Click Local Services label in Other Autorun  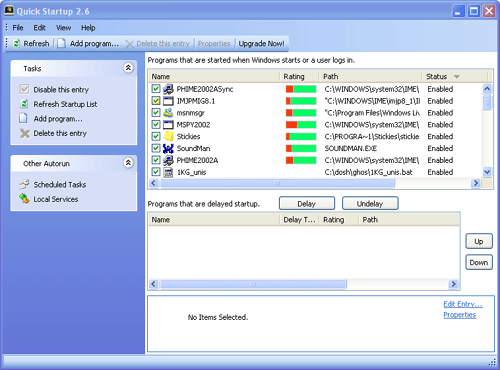56,199
